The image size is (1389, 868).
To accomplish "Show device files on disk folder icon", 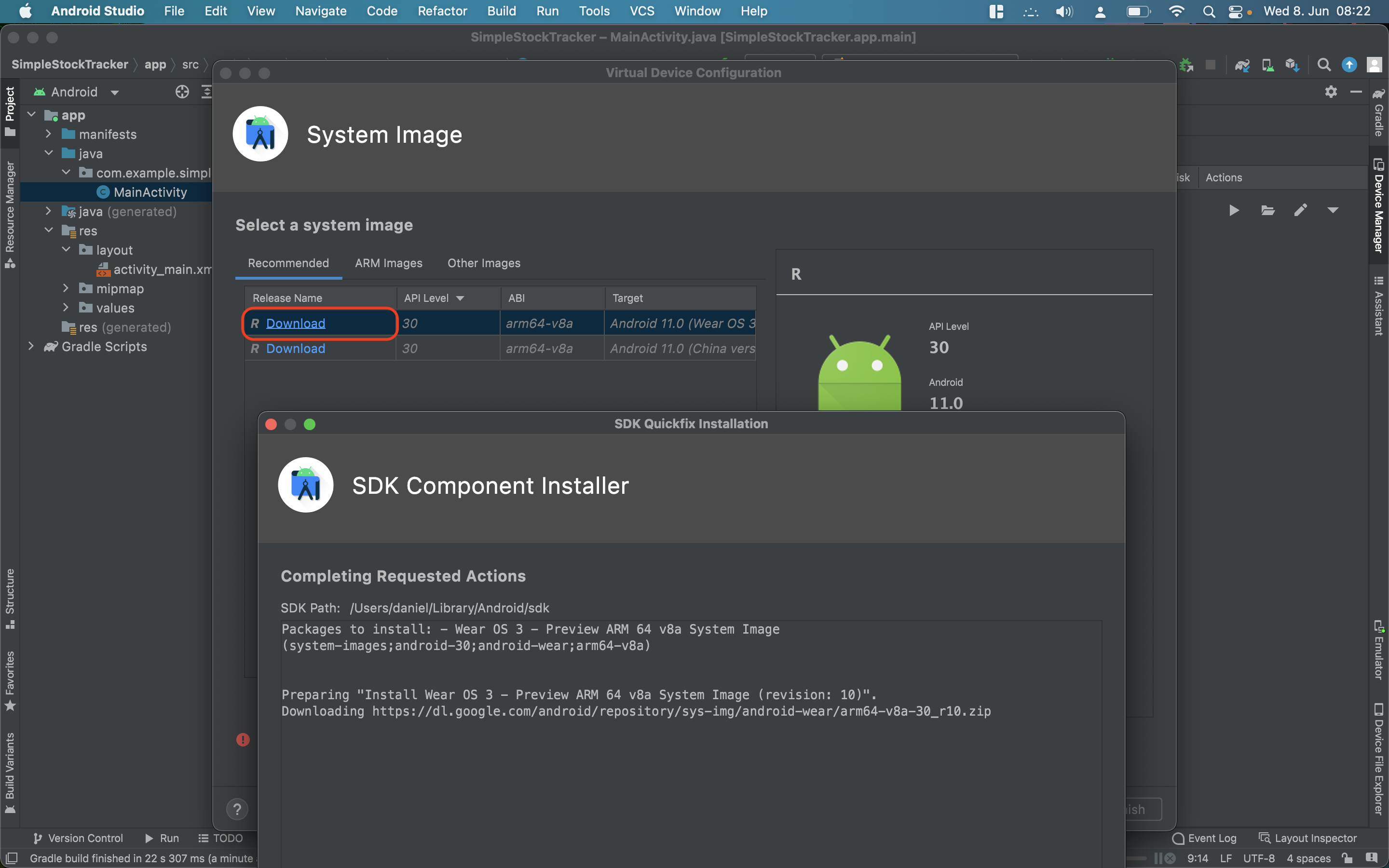I will (1267, 210).
